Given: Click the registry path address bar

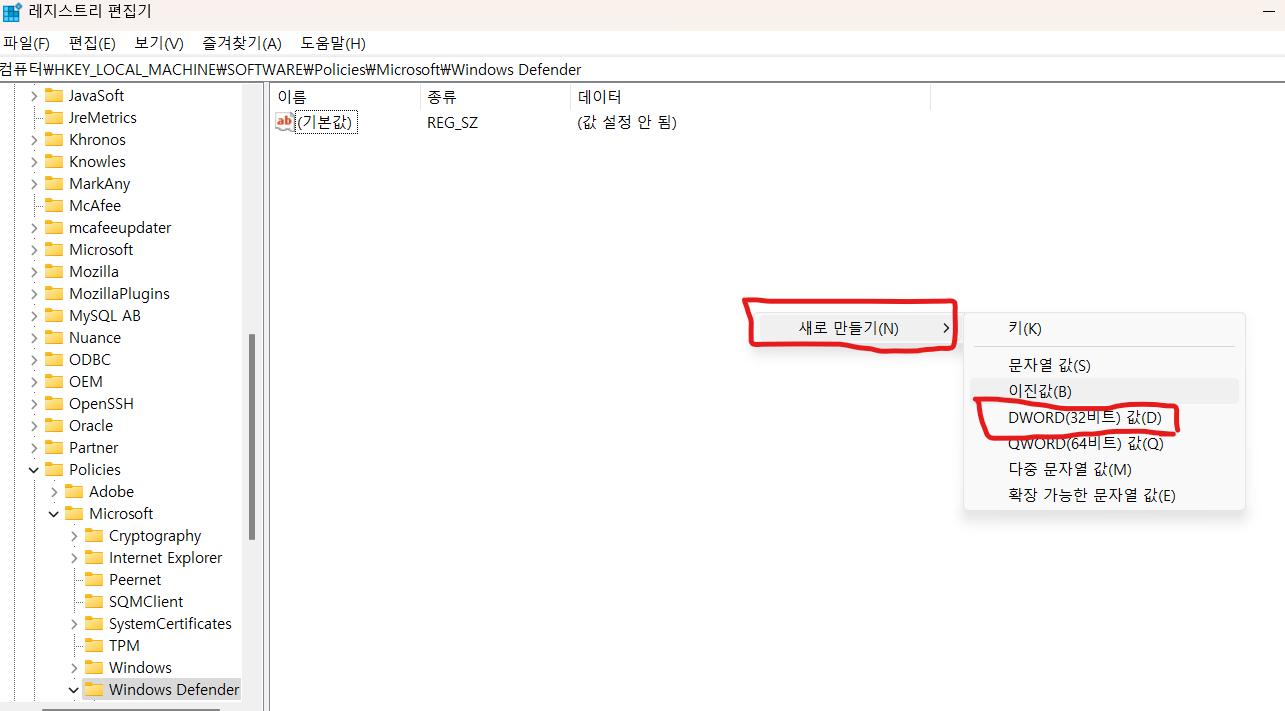Looking at the screenshot, I should tap(642, 69).
